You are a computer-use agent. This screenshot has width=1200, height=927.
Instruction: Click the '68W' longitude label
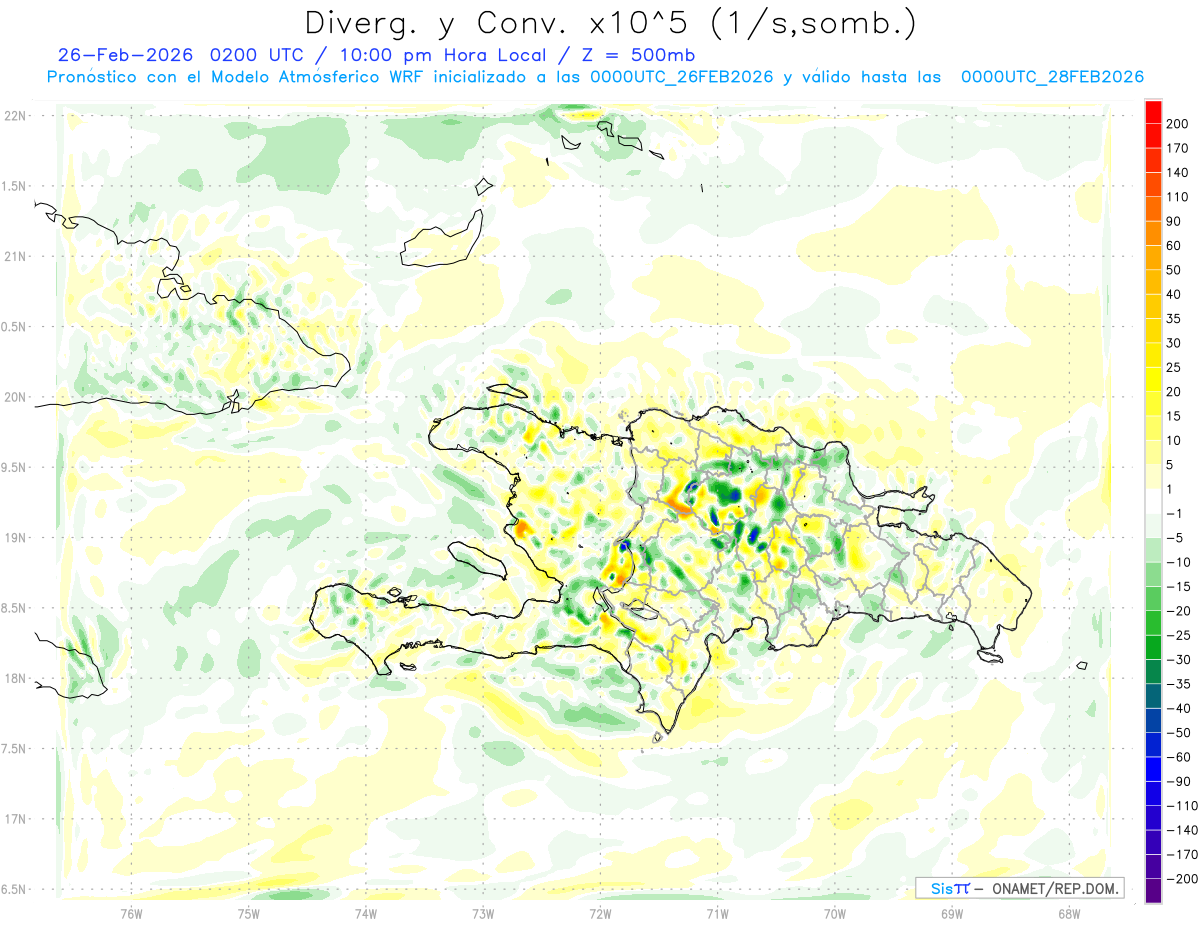pyautogui.click(x=1068, y=912)
